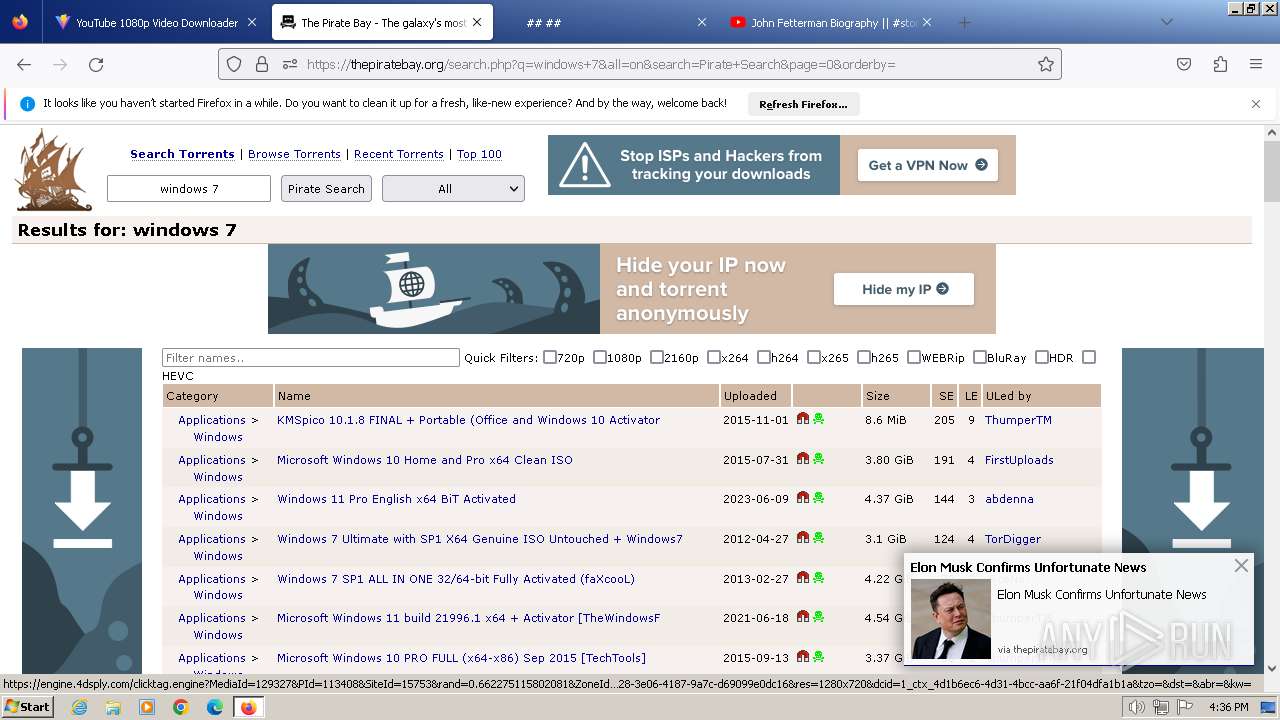The image size is (1280, 720).
Task: Open the Save to Pocket icon
Action: pos(1184,64)
